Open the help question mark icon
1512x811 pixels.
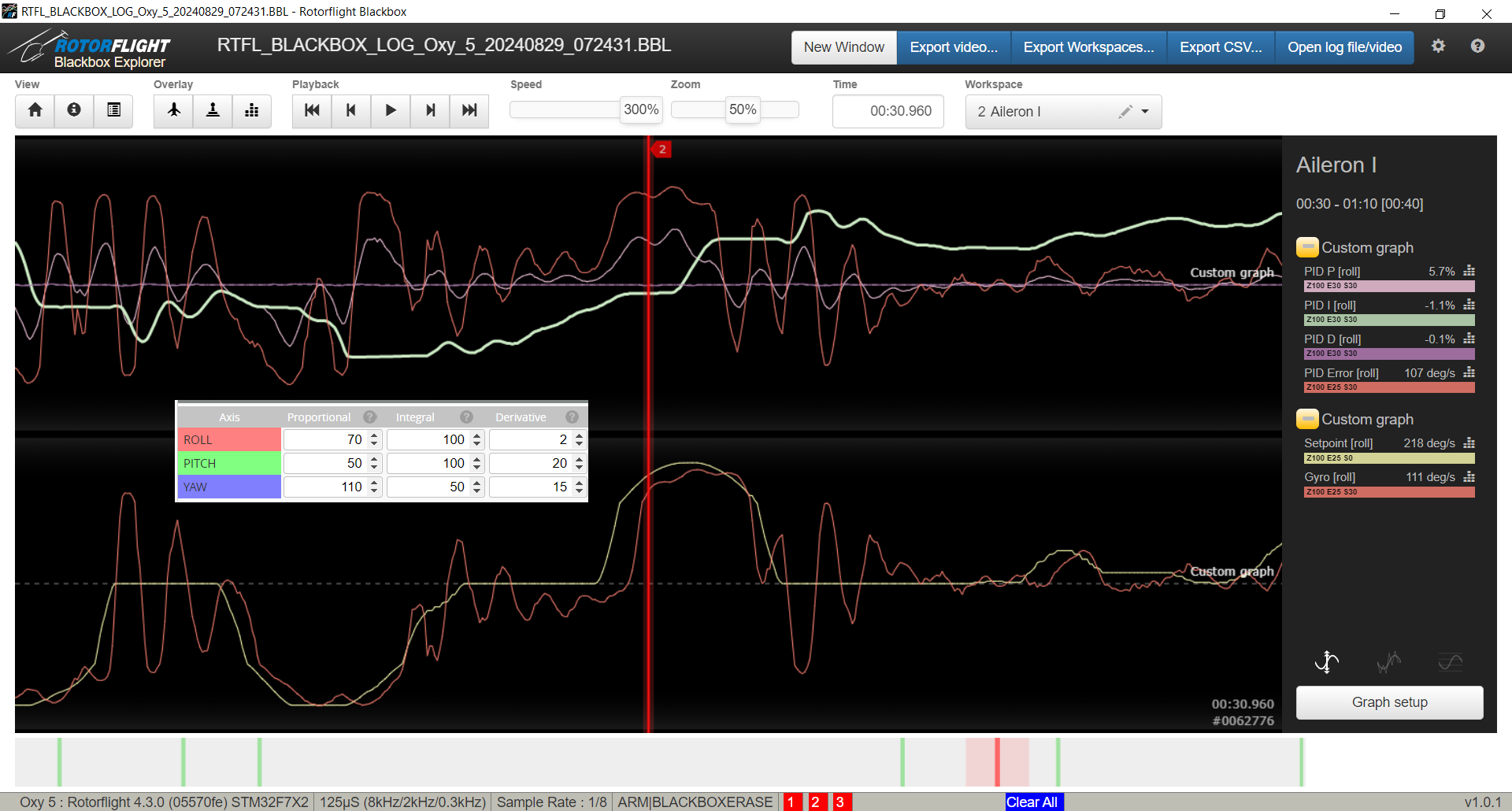1477,46
